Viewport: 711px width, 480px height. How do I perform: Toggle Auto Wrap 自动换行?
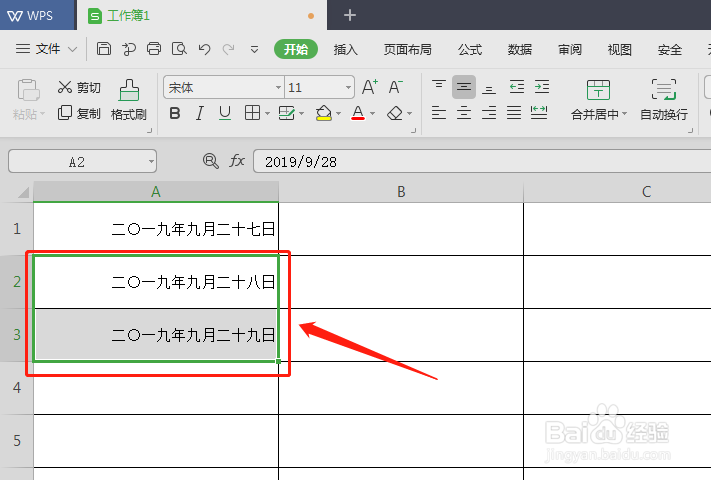point(664,100)
